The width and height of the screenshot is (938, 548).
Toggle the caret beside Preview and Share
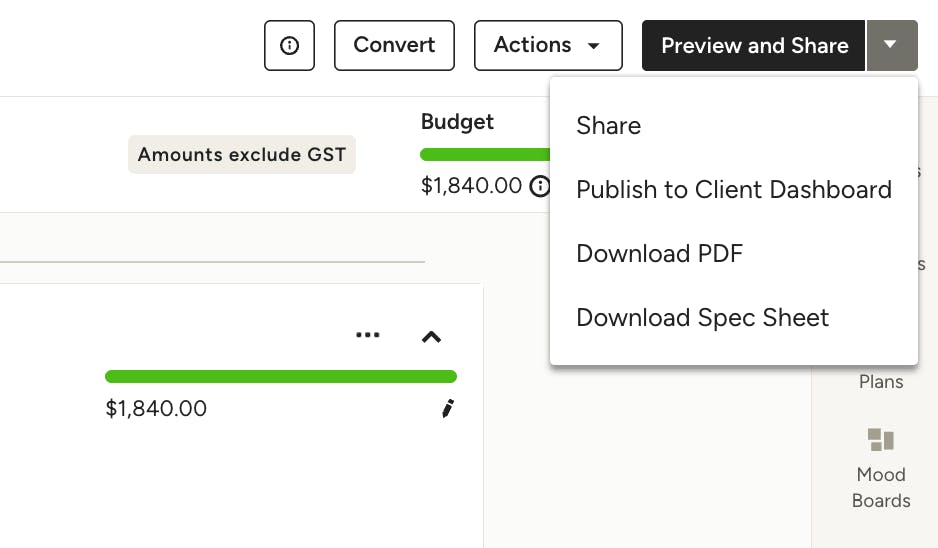point(890,46)
